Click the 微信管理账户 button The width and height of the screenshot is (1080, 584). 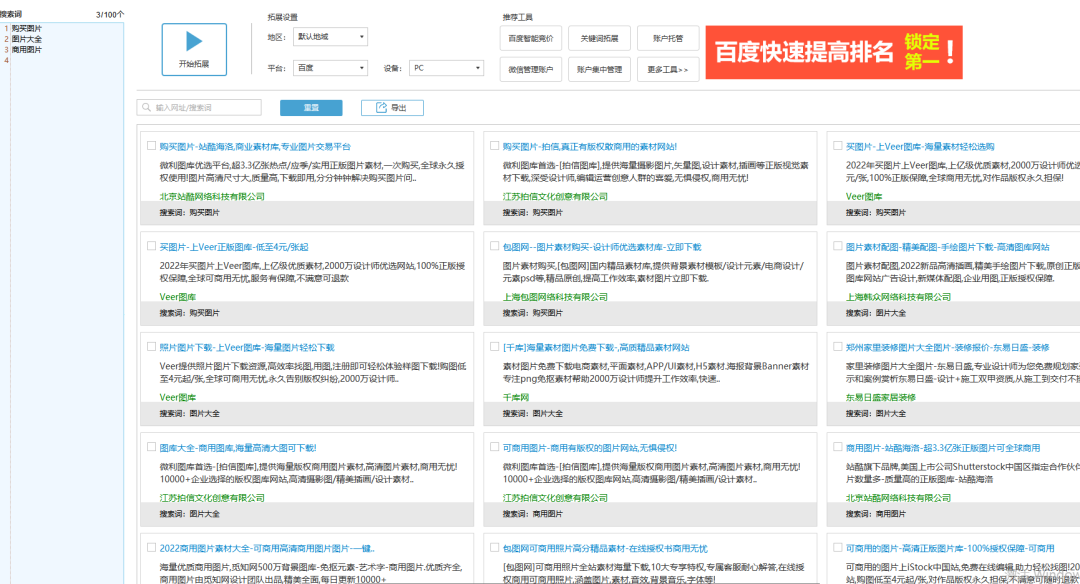(530, 70)
